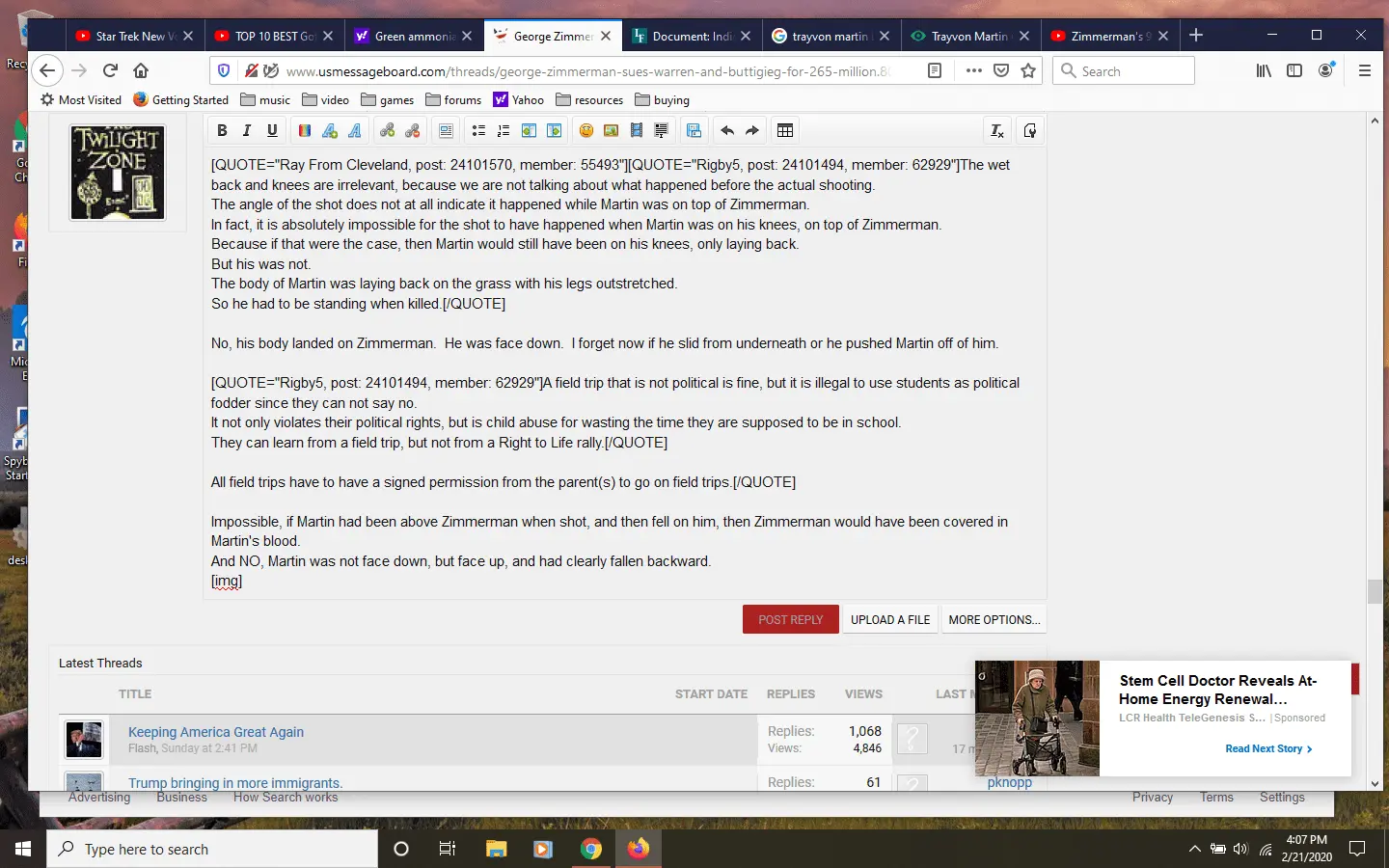Viewport: 1389px width, 868px height.
Task: Open the Library bookshelf icon
Action: tap(1264, 70)
